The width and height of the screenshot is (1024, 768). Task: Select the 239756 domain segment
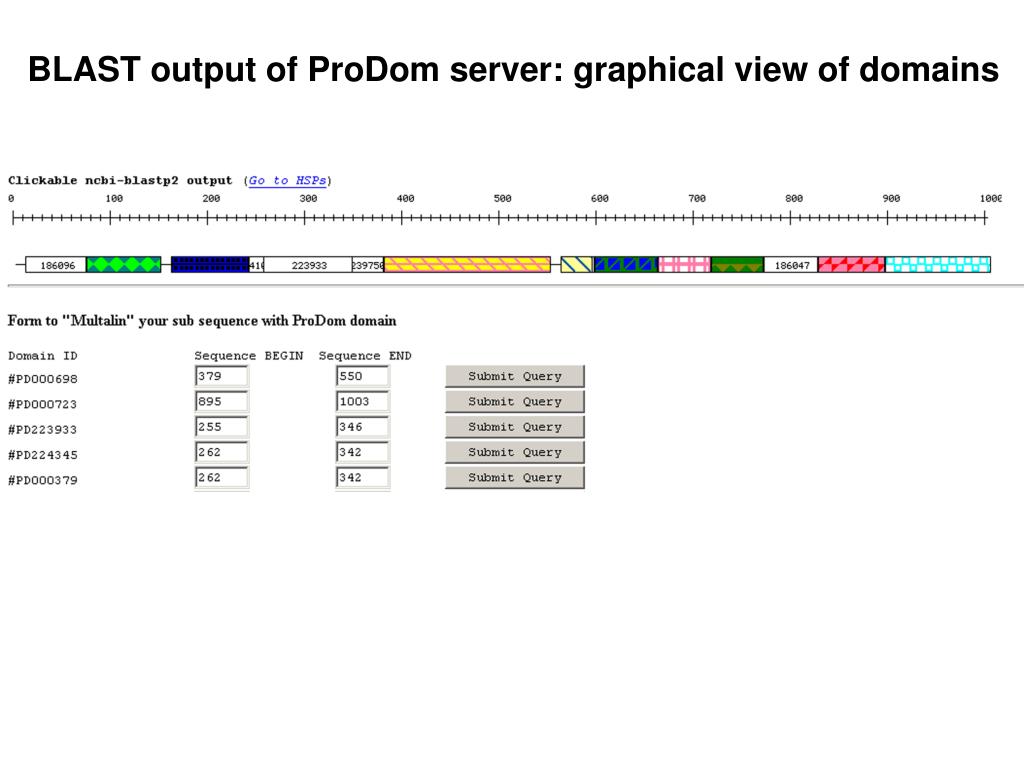(x=368, y=264)
